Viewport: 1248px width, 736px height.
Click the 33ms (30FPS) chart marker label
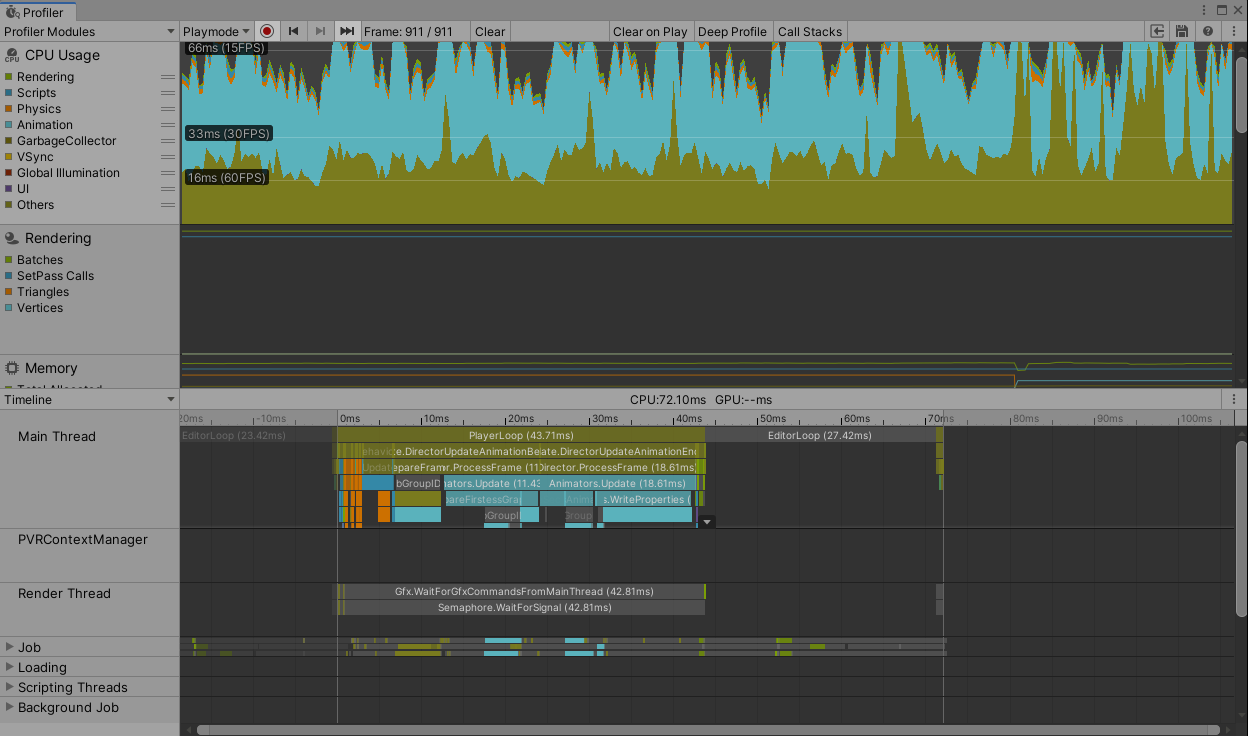tap(229, 133)
